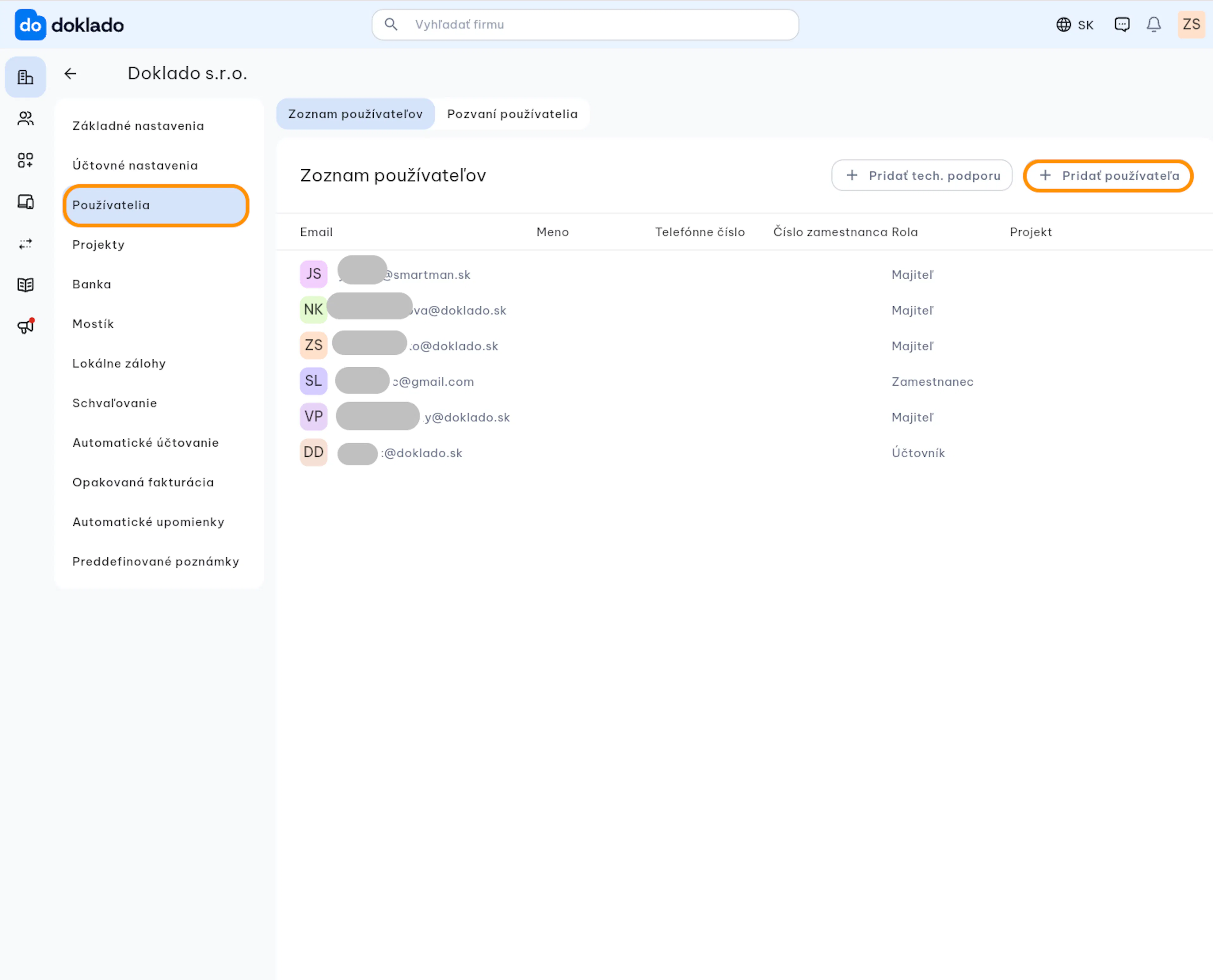Click the Meno column header
1213x980 pixels.
552,232
